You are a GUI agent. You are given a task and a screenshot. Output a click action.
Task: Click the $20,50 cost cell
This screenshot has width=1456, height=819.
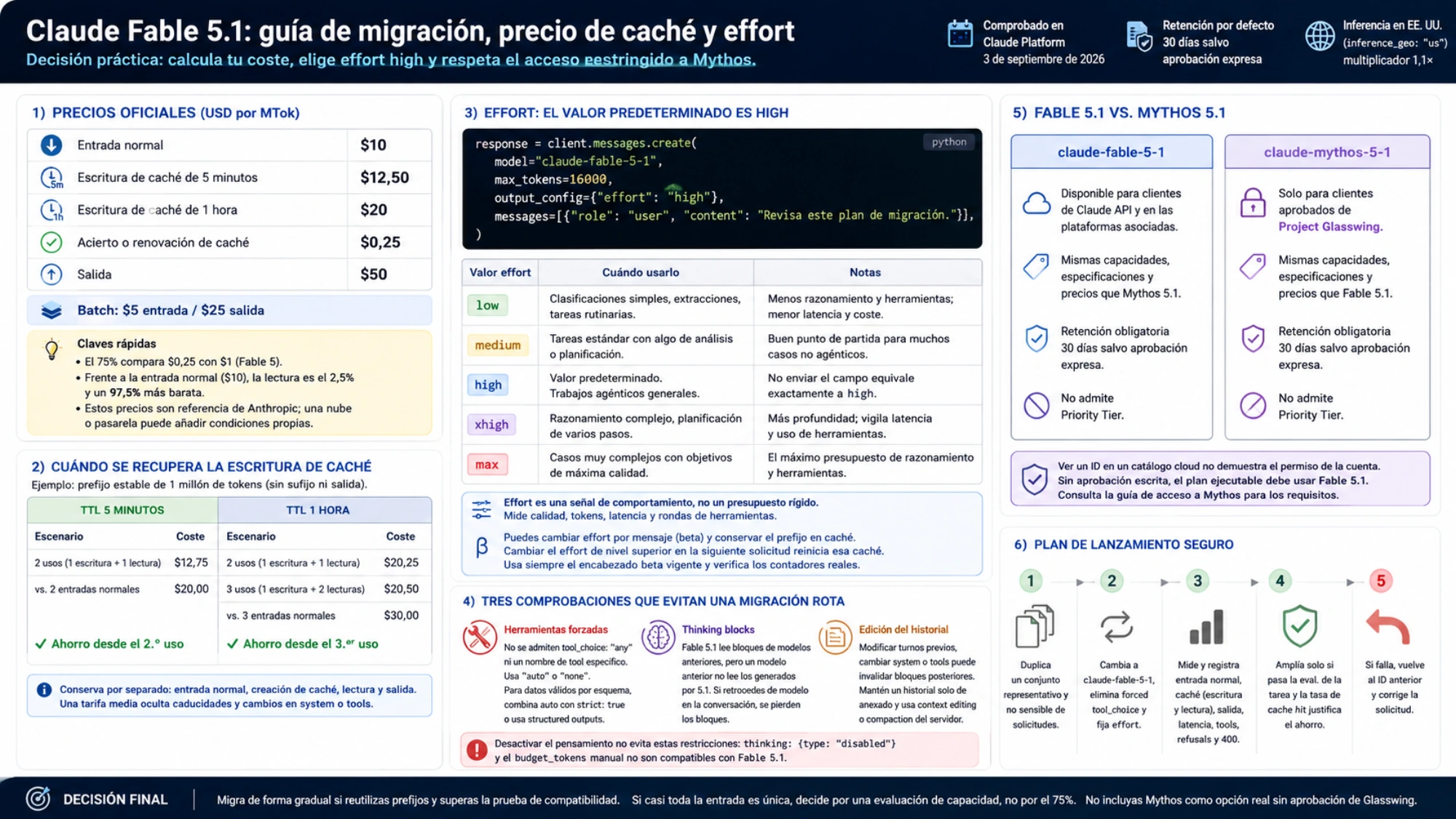click(x=401, y=589)
